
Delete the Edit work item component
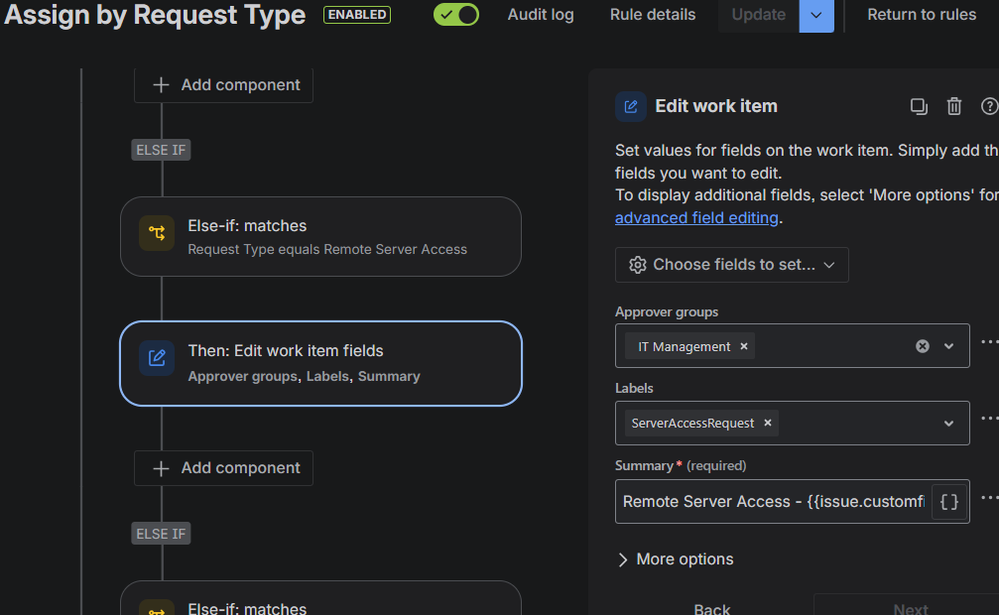[x=954, y=106]
